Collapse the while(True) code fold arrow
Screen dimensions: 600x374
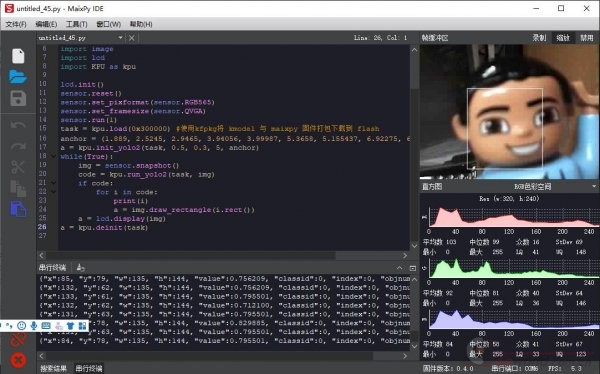(x=53, y=157)
